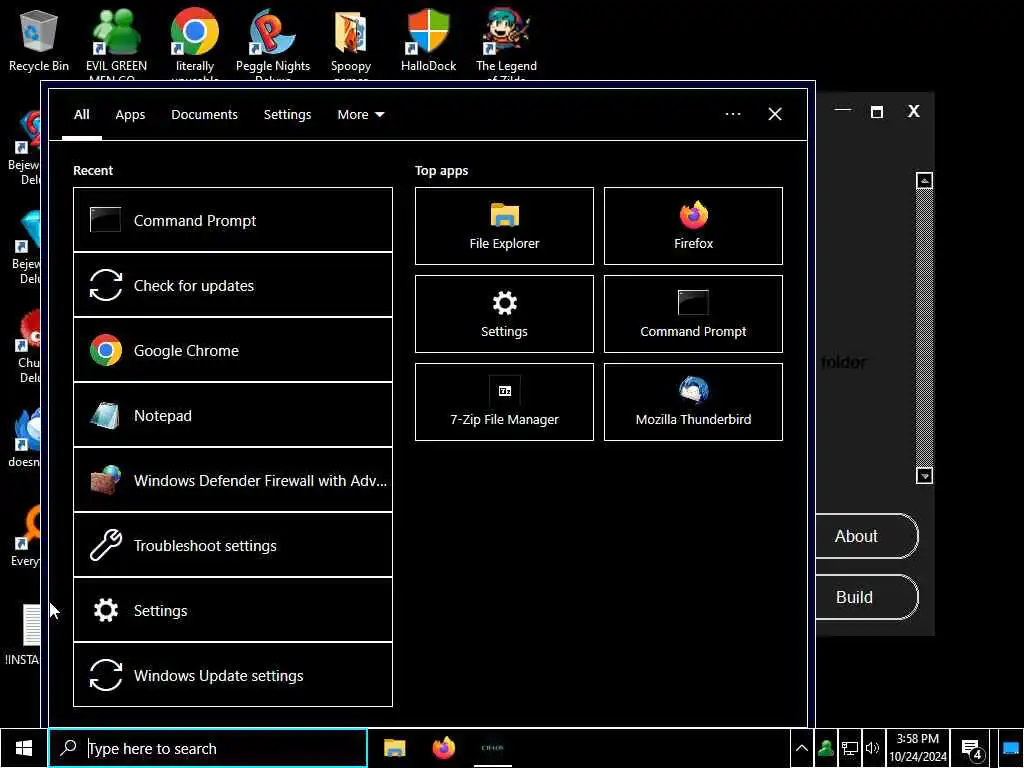Select the EVIL GREEN MEN desktop shortcut
Image resolution: width=1024 pixels, height=768 pixels.
click(116, 43)
